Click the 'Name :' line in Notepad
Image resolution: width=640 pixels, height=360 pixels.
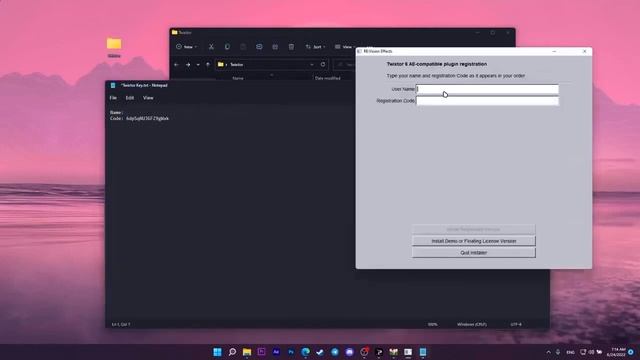click(x=116, y=112)
